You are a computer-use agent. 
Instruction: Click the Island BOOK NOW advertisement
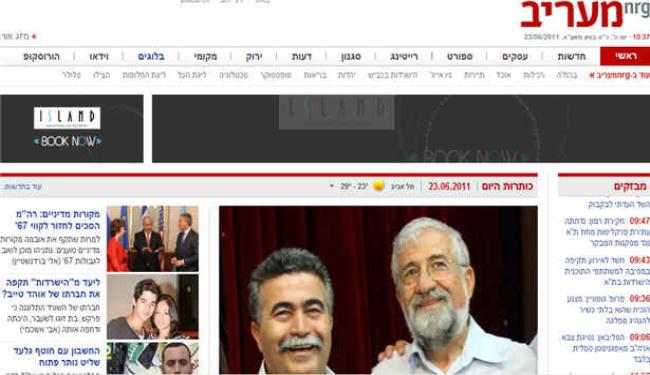click(x=72, y=128)
